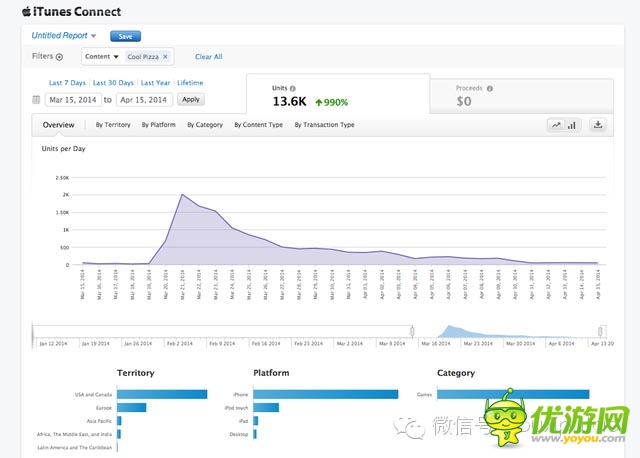Click the Apply date button

pyautogui.click(x=190, y=99)
